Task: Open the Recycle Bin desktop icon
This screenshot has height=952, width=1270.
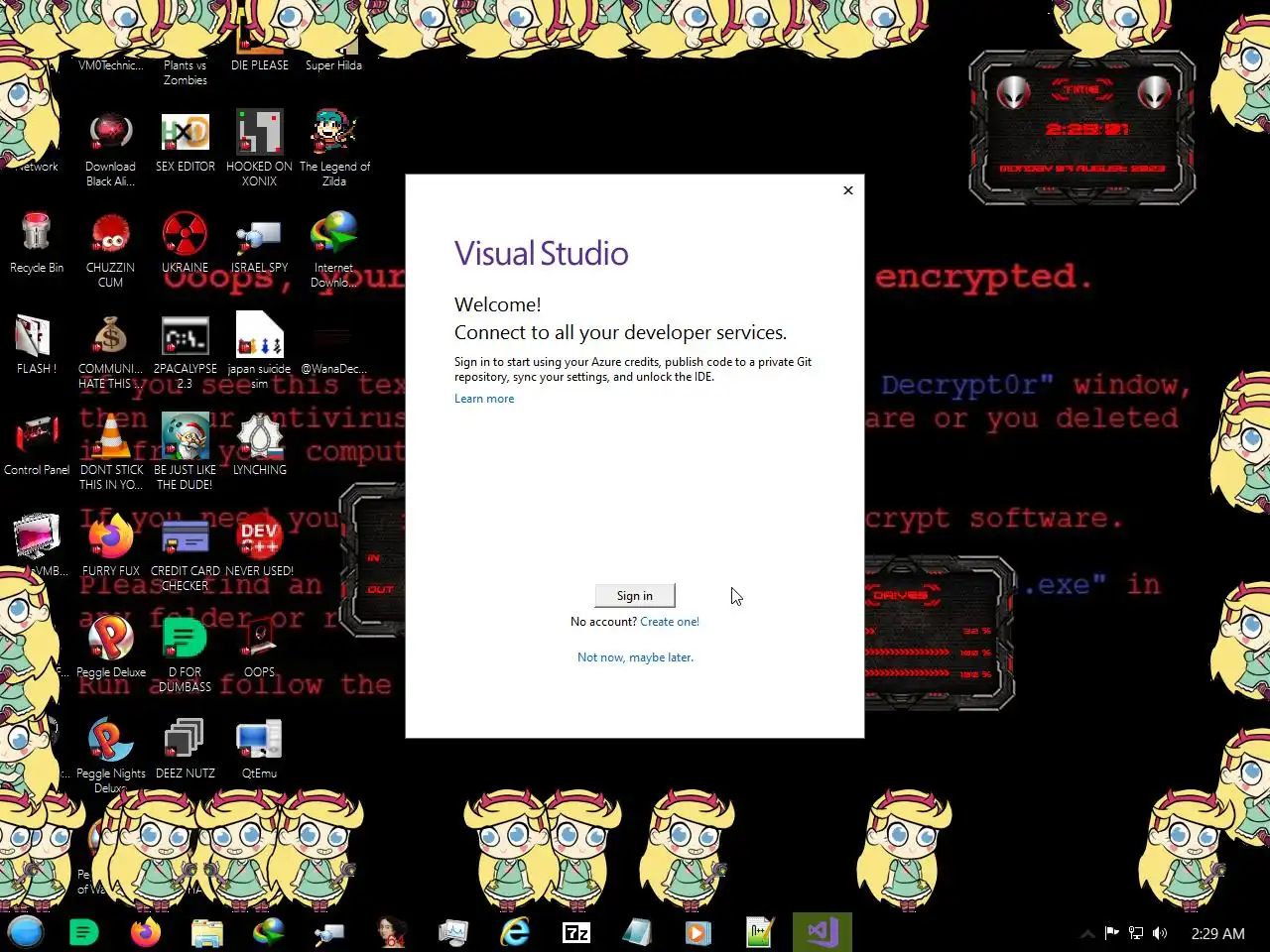Action: (x=37, y=243)
